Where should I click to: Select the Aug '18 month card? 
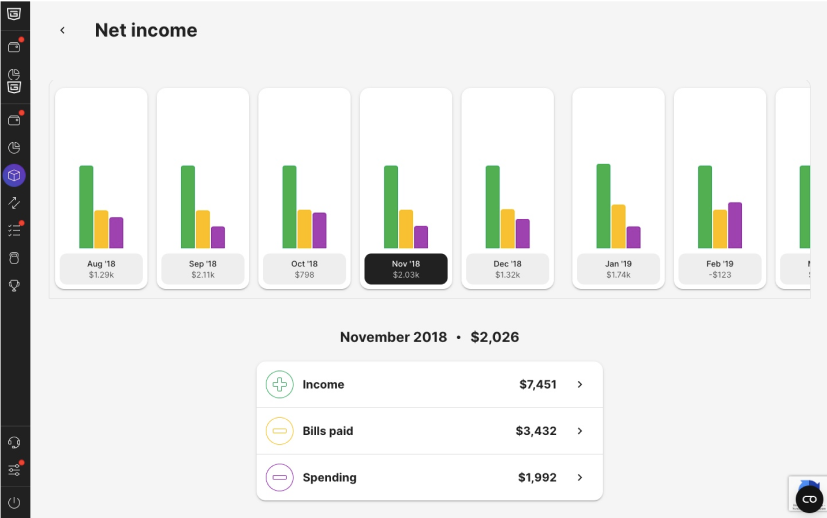point(101,188)
